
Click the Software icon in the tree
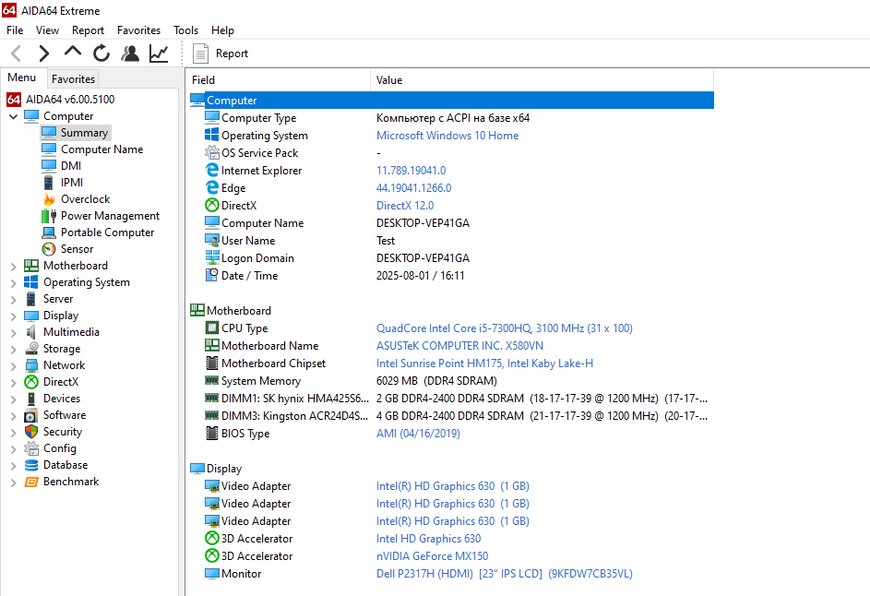[31, 415]
